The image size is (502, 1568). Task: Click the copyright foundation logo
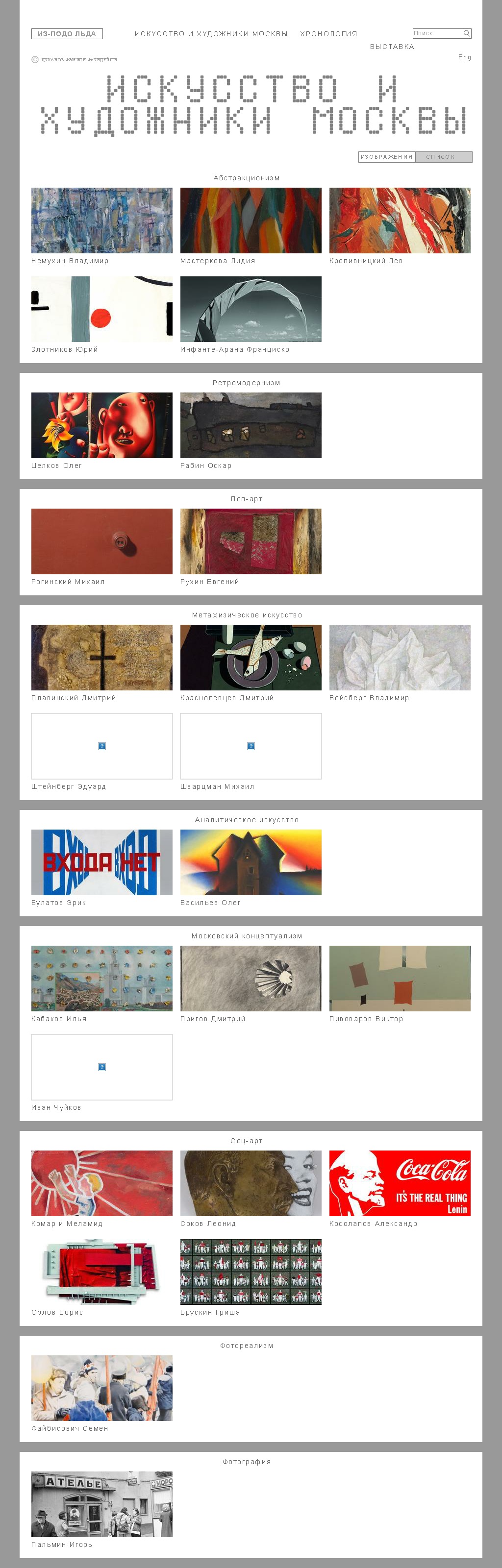pos(75,60)
